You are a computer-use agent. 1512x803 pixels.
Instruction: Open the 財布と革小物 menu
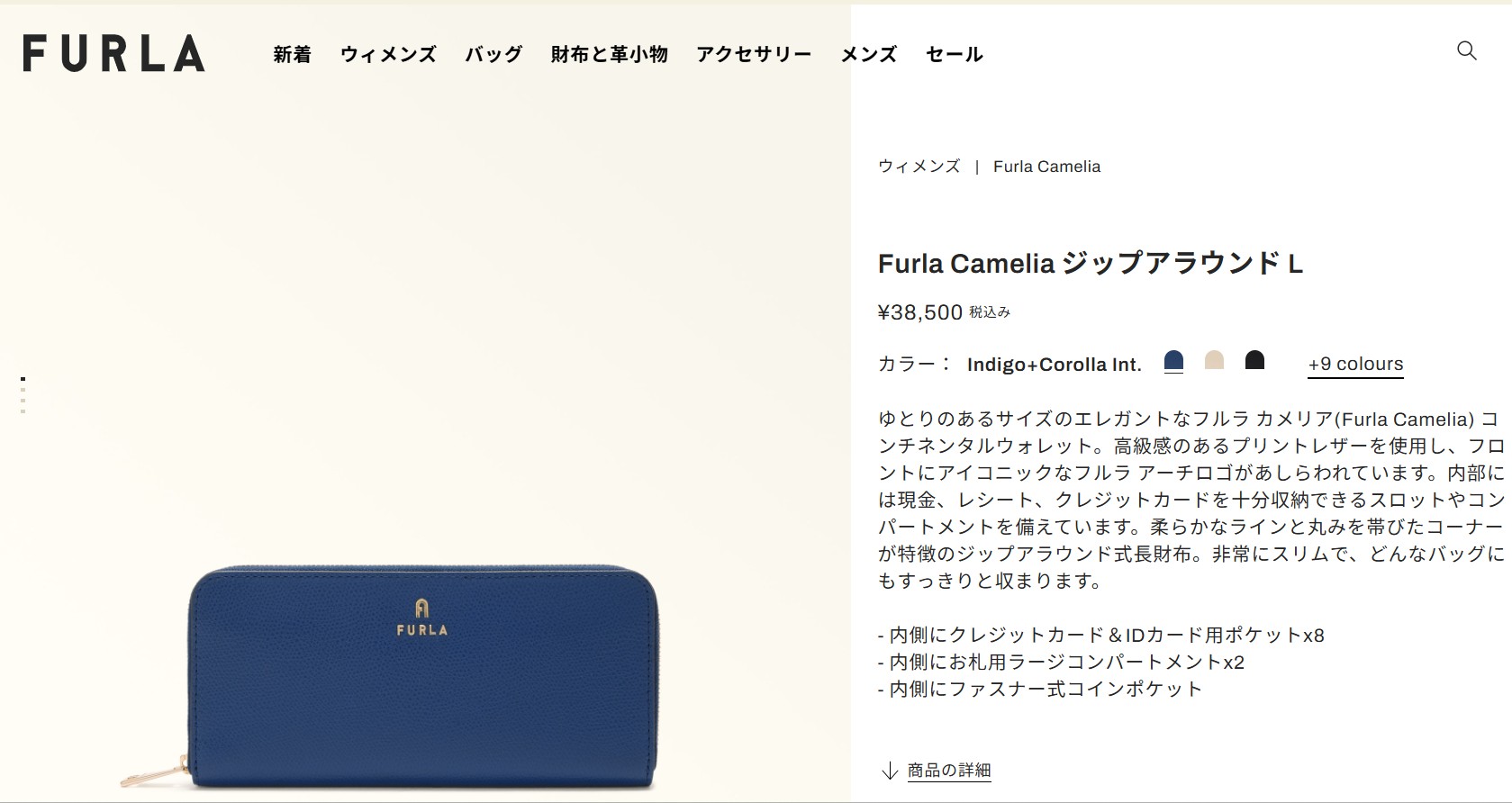click(x=610, y=54)
